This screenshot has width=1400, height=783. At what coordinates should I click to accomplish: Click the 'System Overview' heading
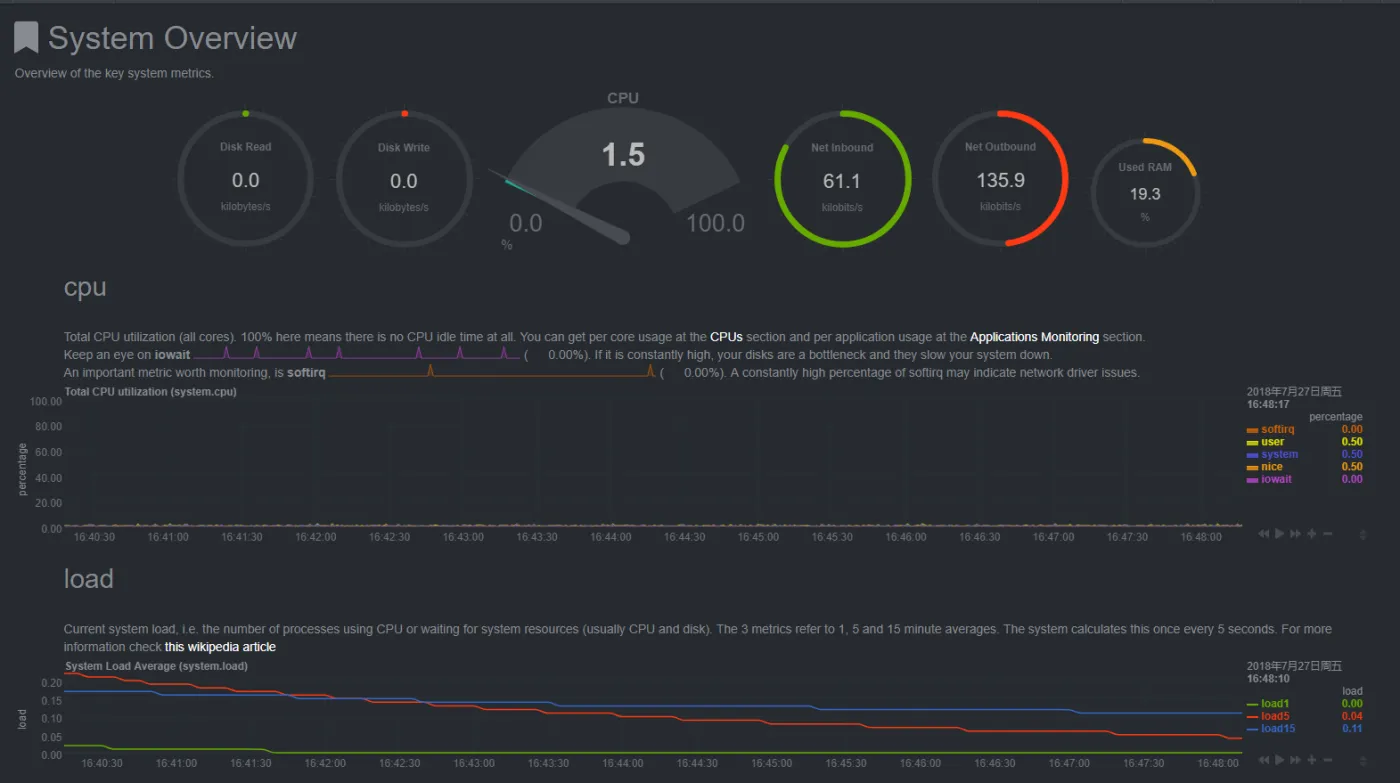(x=172, y=38)
